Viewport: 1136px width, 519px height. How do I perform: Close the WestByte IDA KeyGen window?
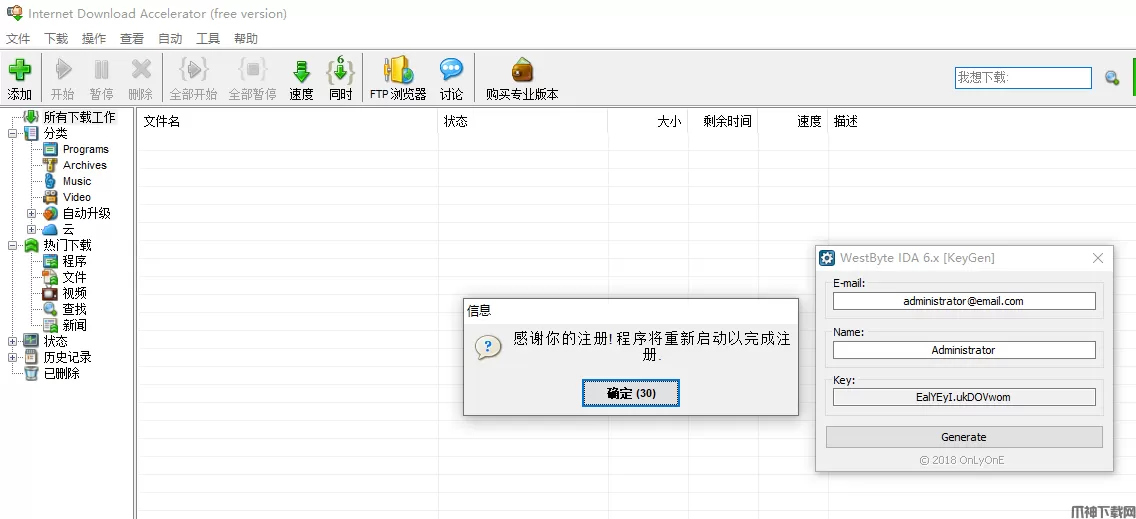tap(1098, 258)
